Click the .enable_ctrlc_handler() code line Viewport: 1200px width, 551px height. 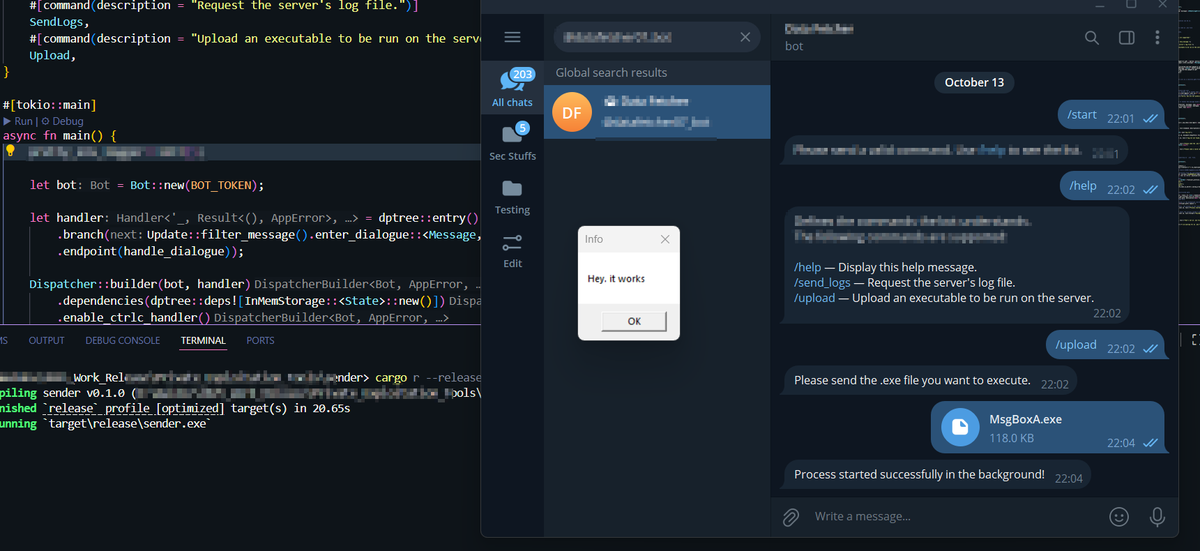coord(252,318)
